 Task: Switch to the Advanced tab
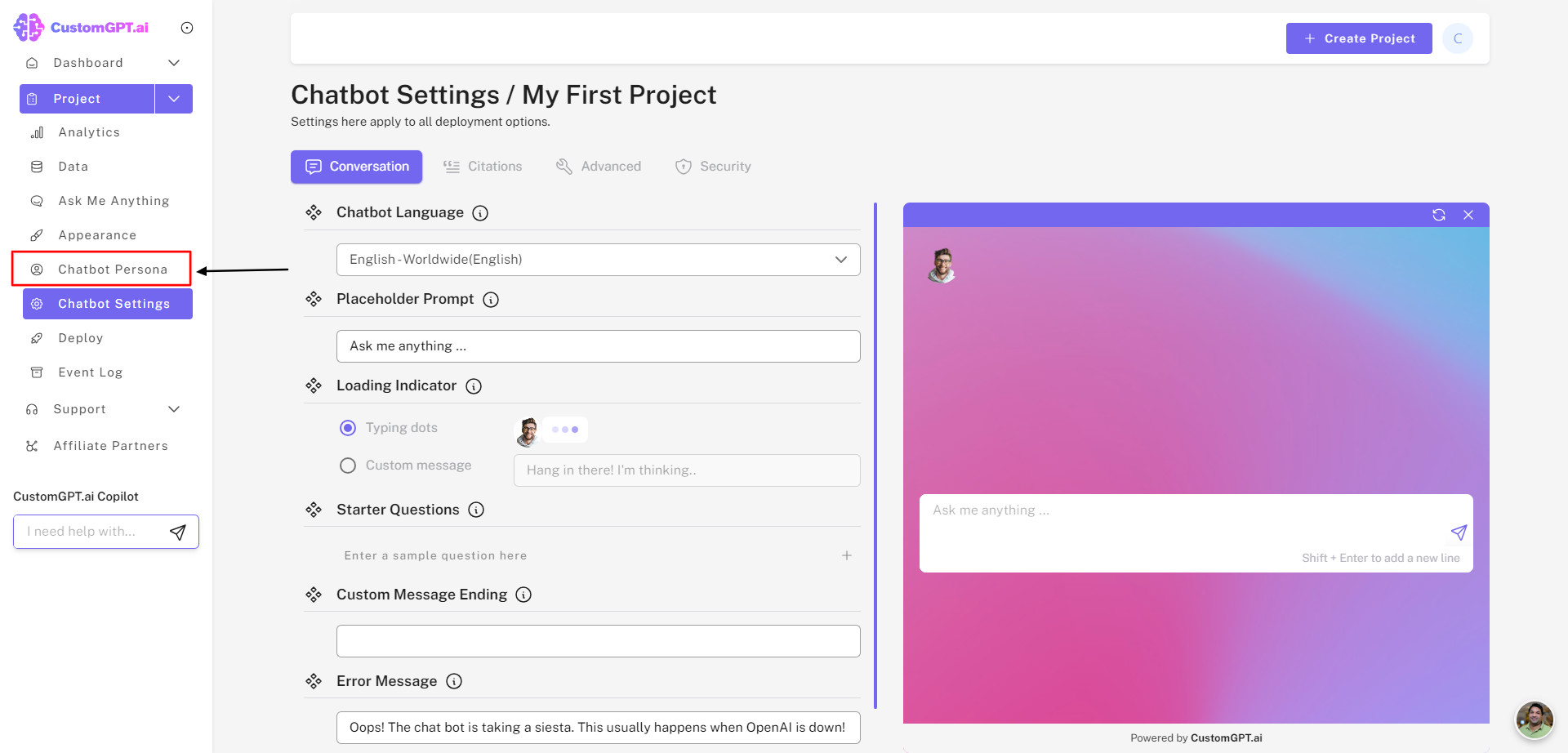pyautogui.click(x=599, y=167)
